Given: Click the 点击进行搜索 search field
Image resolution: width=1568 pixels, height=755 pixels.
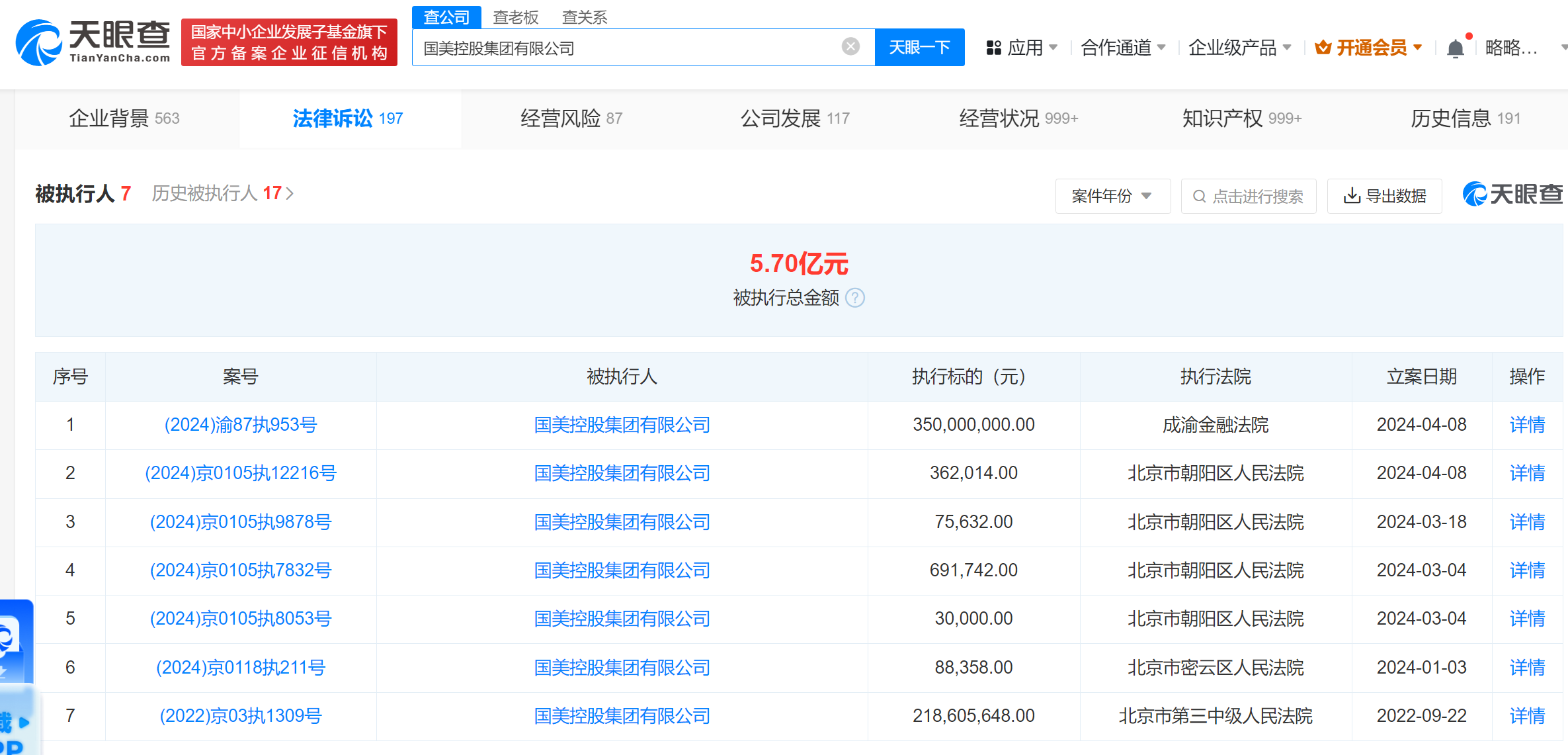Looking at the screenshot, I should point(1249,196).
